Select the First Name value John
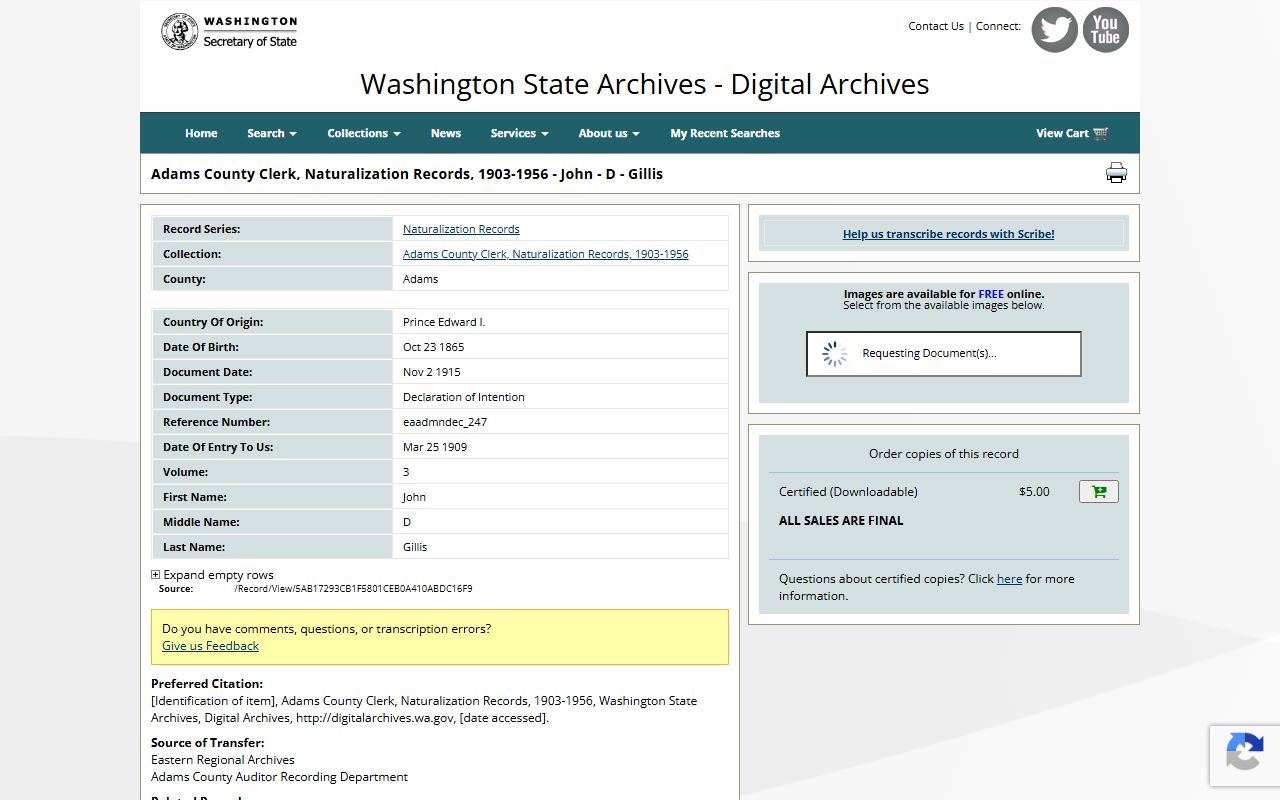This screenshot has height=800, width=1280. (x=414, y=497)
